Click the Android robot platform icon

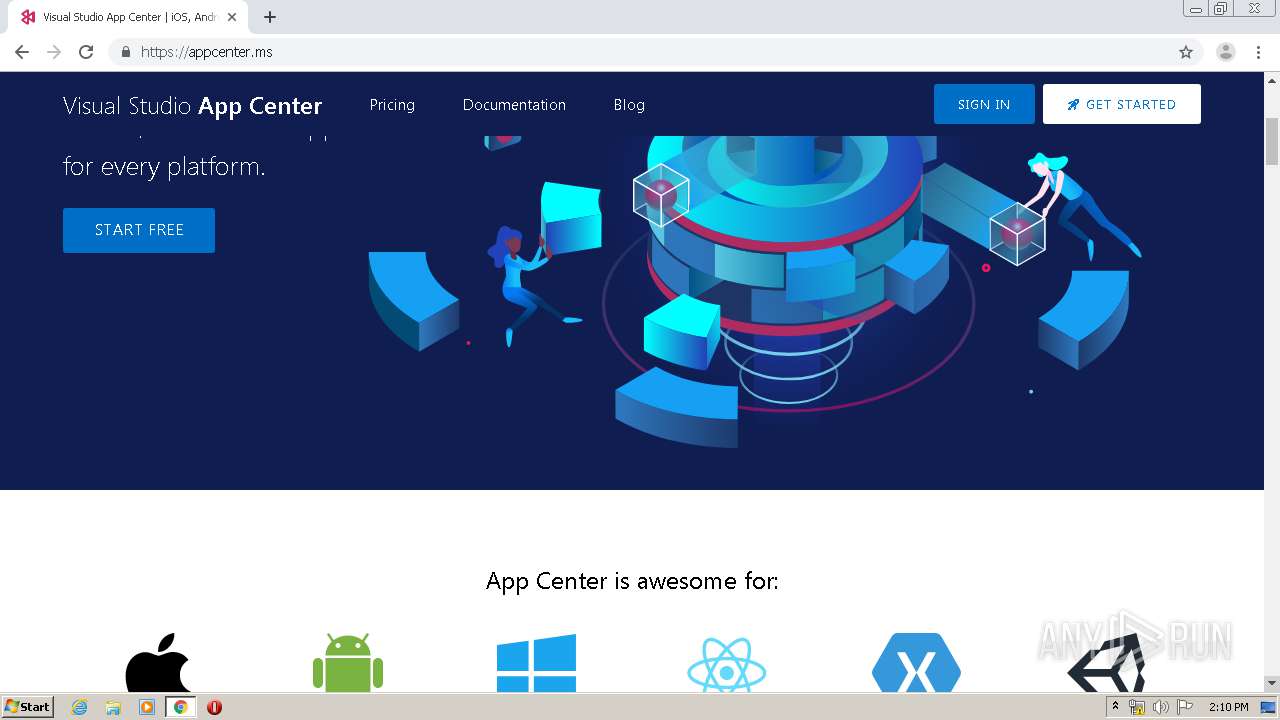(348, 662)
